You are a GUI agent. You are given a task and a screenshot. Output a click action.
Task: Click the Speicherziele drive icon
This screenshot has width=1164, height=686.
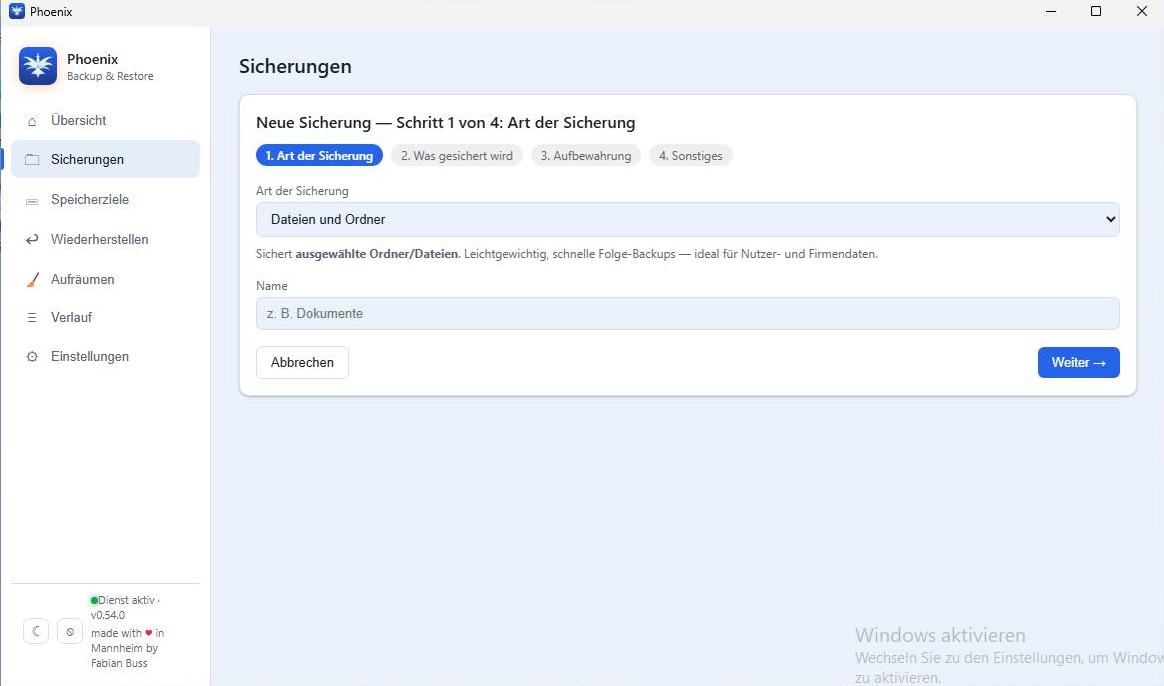[x=32, y=200]
